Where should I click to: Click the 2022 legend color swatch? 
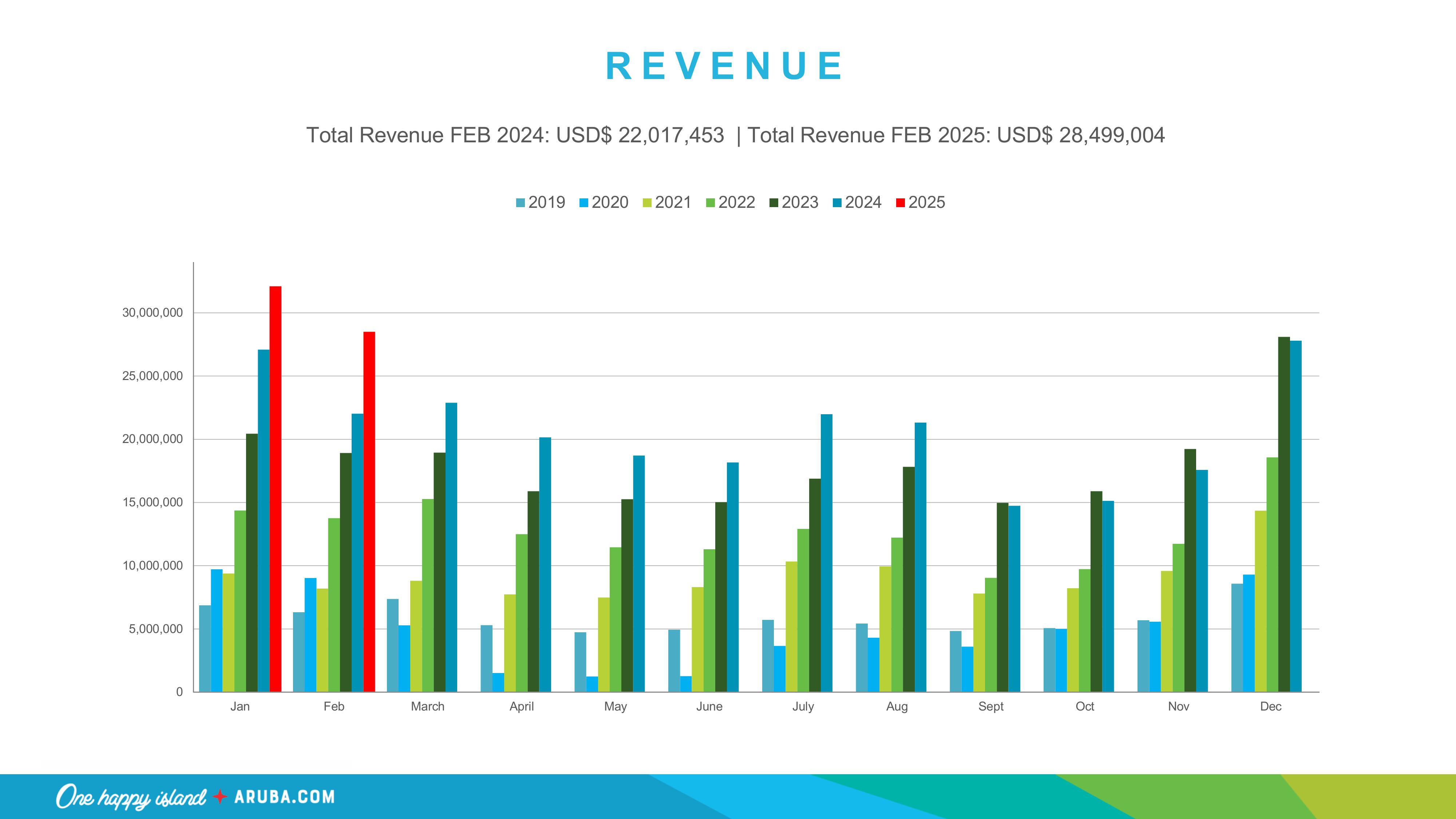click(711, 203)
